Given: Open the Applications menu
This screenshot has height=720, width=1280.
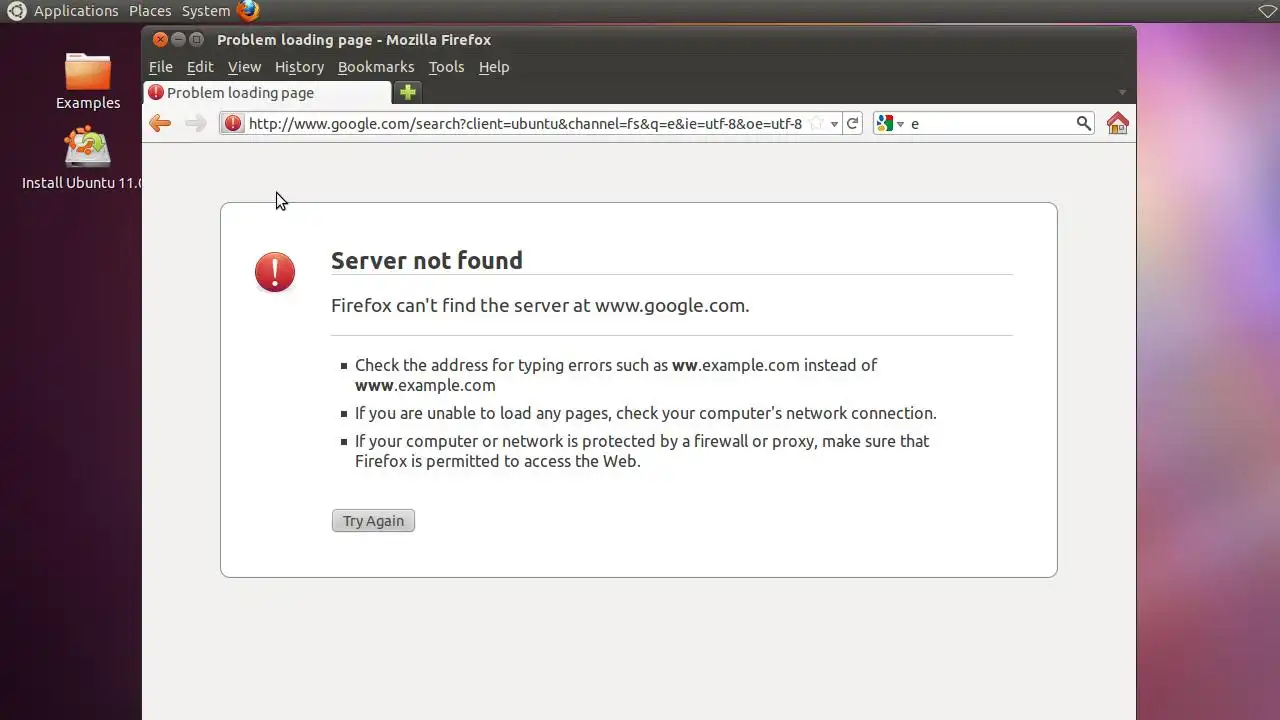Looking at the screenshot, I should click(76, 11).
